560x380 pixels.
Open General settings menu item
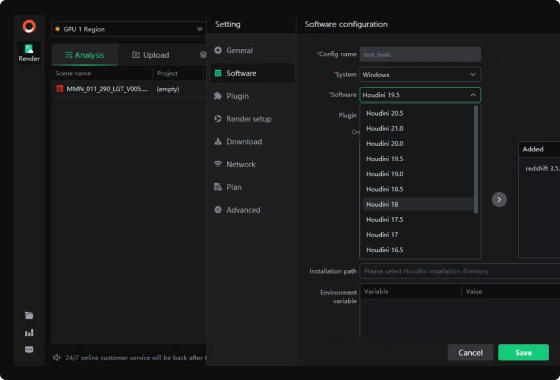pyautogui.click(x=252, y=50)
